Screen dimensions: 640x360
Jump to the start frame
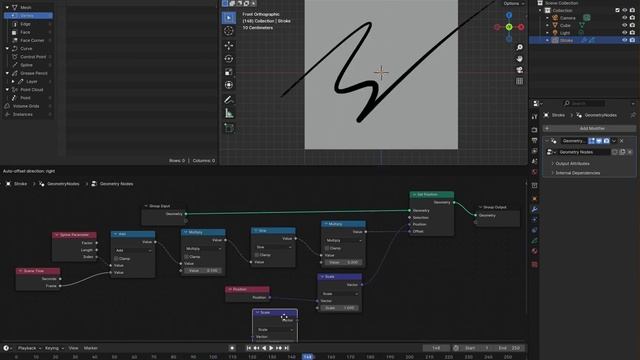249,348
